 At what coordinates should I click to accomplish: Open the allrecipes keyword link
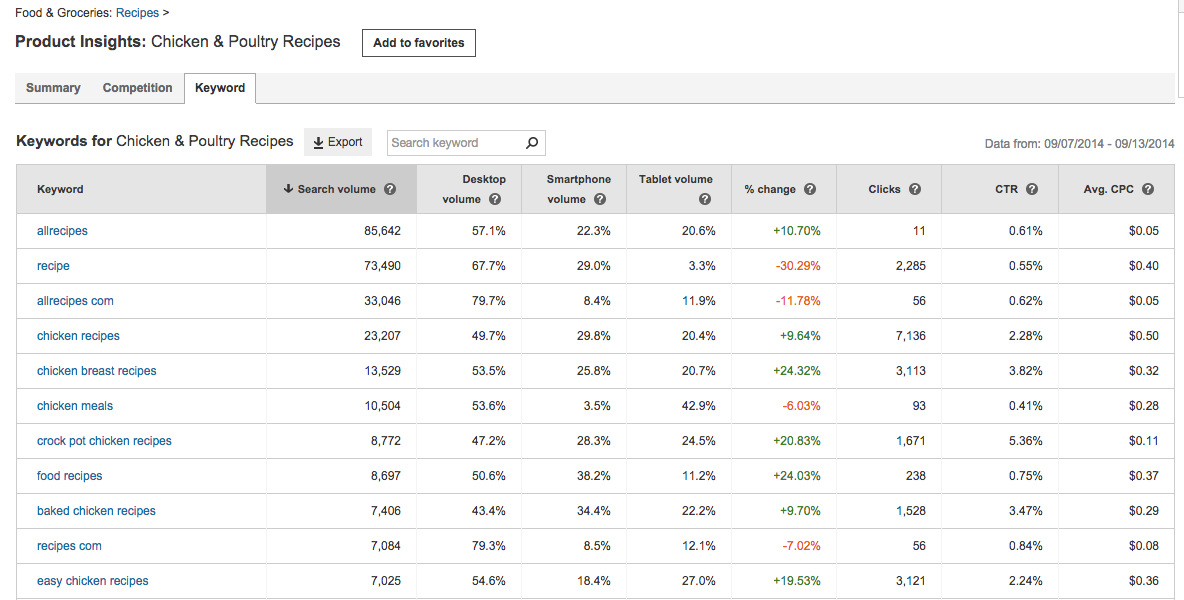pyautogui.click(x=62, y=230)
